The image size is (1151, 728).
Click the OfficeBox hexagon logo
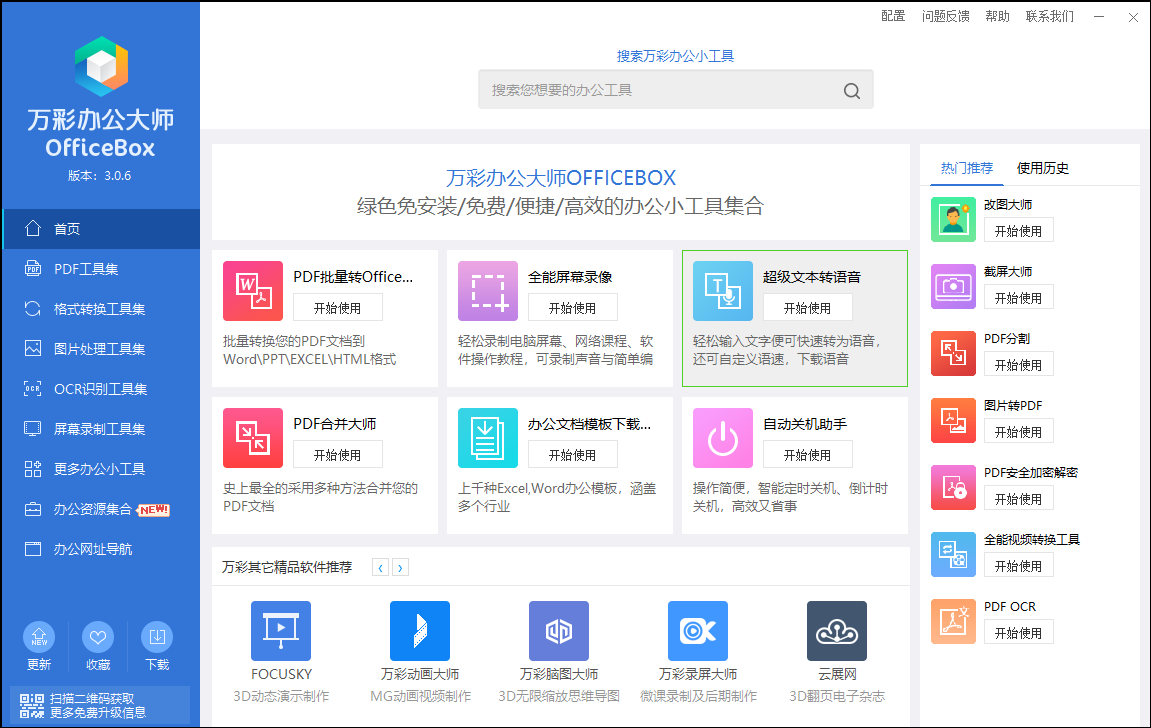[101, 67]
